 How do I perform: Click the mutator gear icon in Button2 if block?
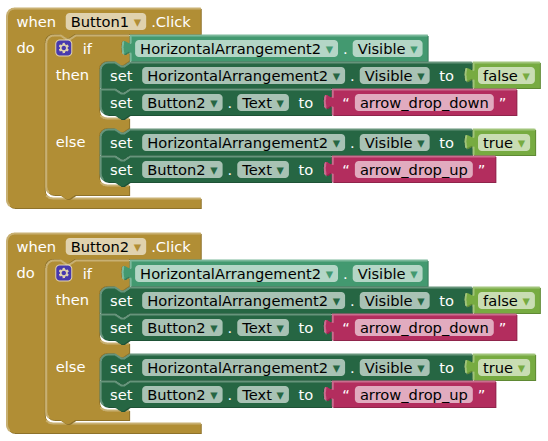point(64,273)
